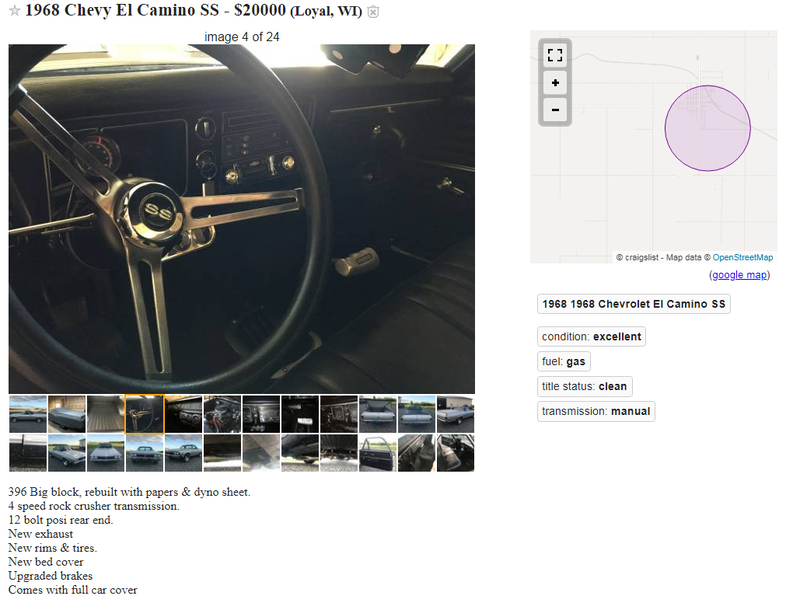This screenshot has width=800, height=603.
Task: Select the highlighted steering wheel thumbnail
Action: click(144, 414)
